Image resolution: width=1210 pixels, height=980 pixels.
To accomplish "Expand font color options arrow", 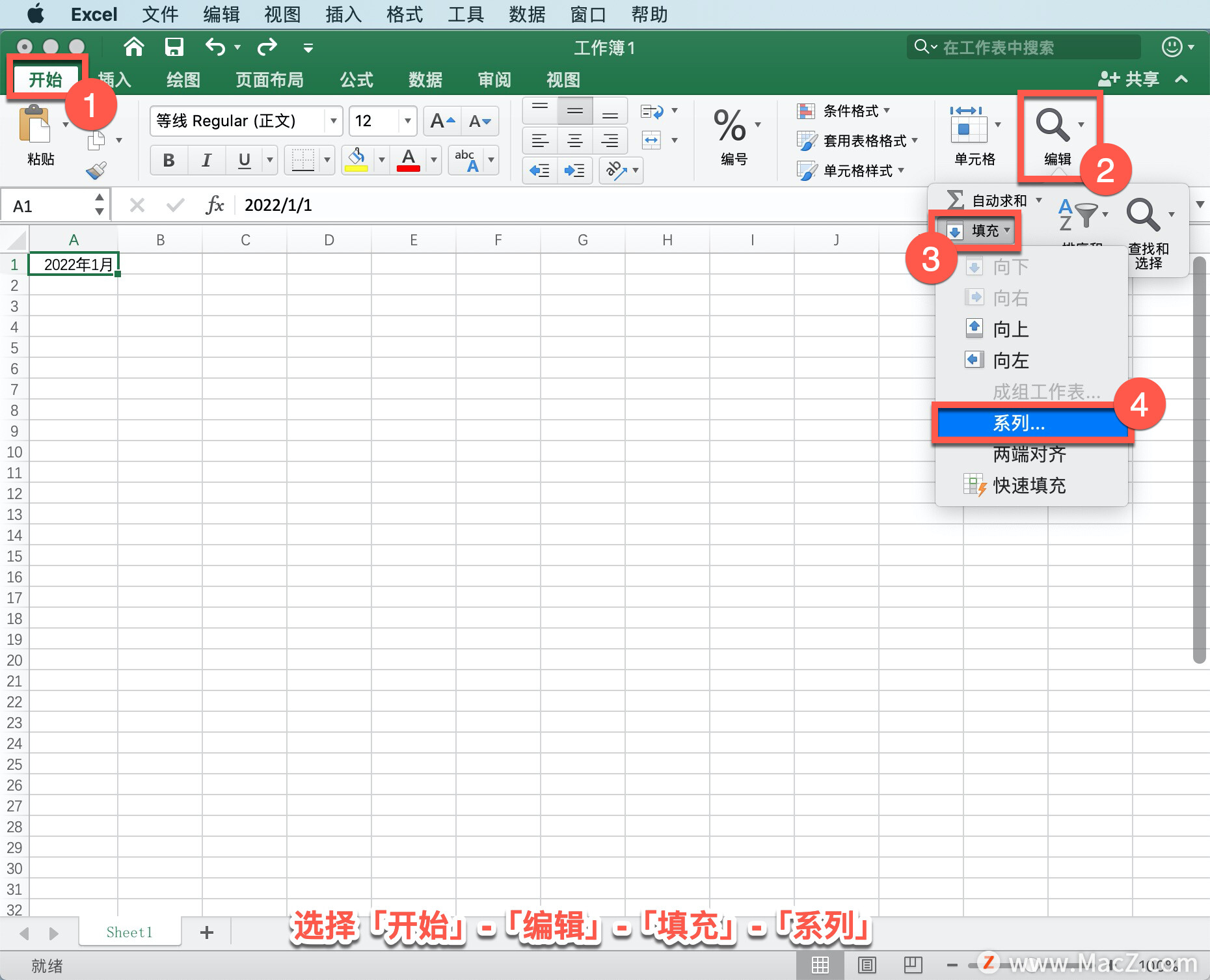I will click(434, 160).
